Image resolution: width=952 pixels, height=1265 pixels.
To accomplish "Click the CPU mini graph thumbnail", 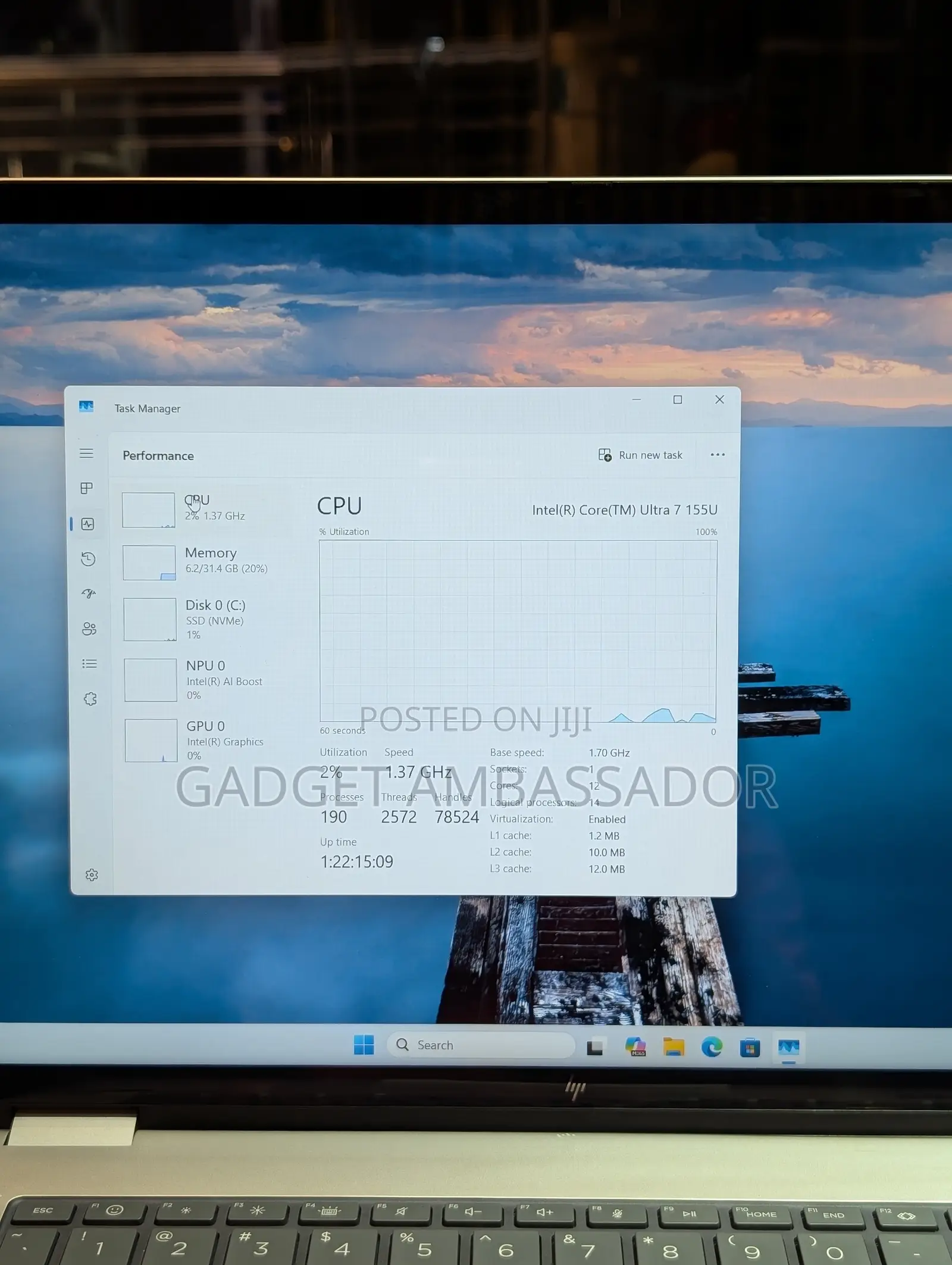I will [148, 510].
